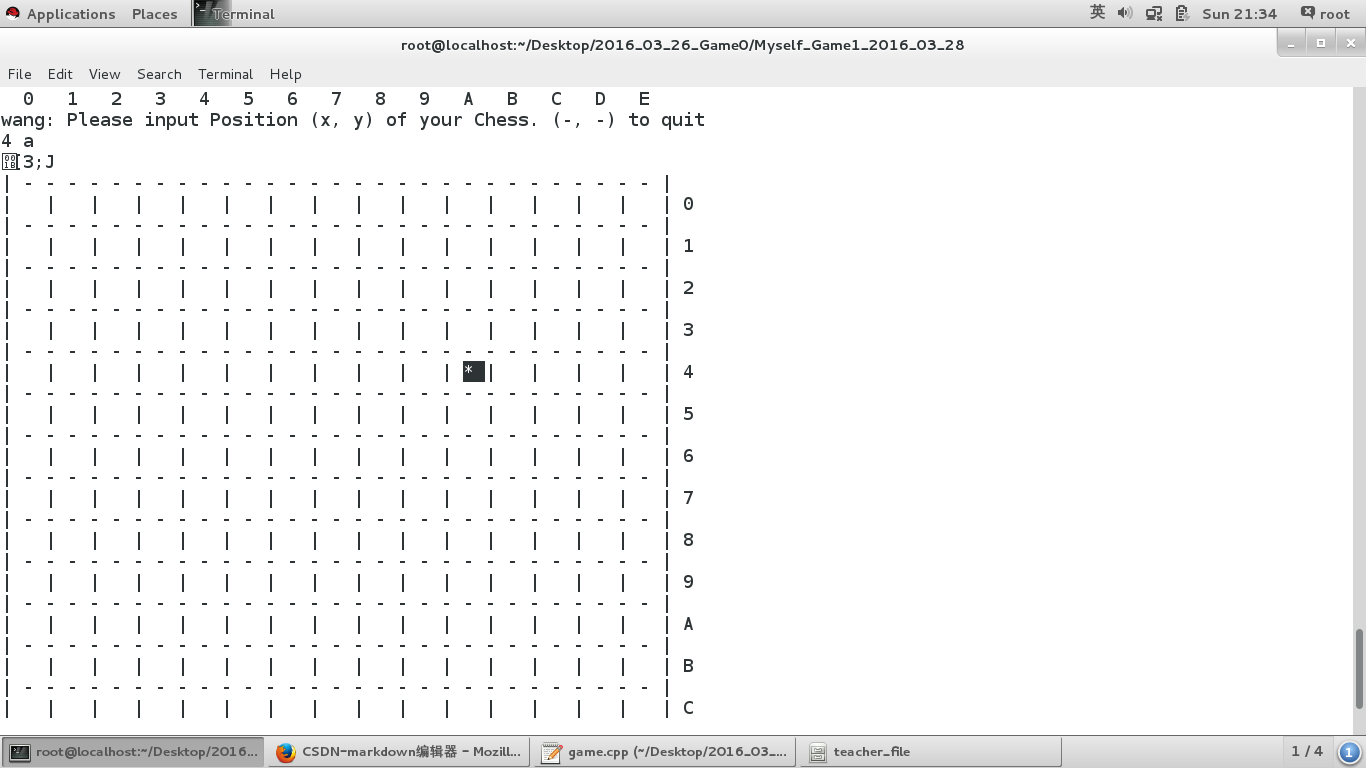Click row label '4' beside board

(x=688, y=372)
